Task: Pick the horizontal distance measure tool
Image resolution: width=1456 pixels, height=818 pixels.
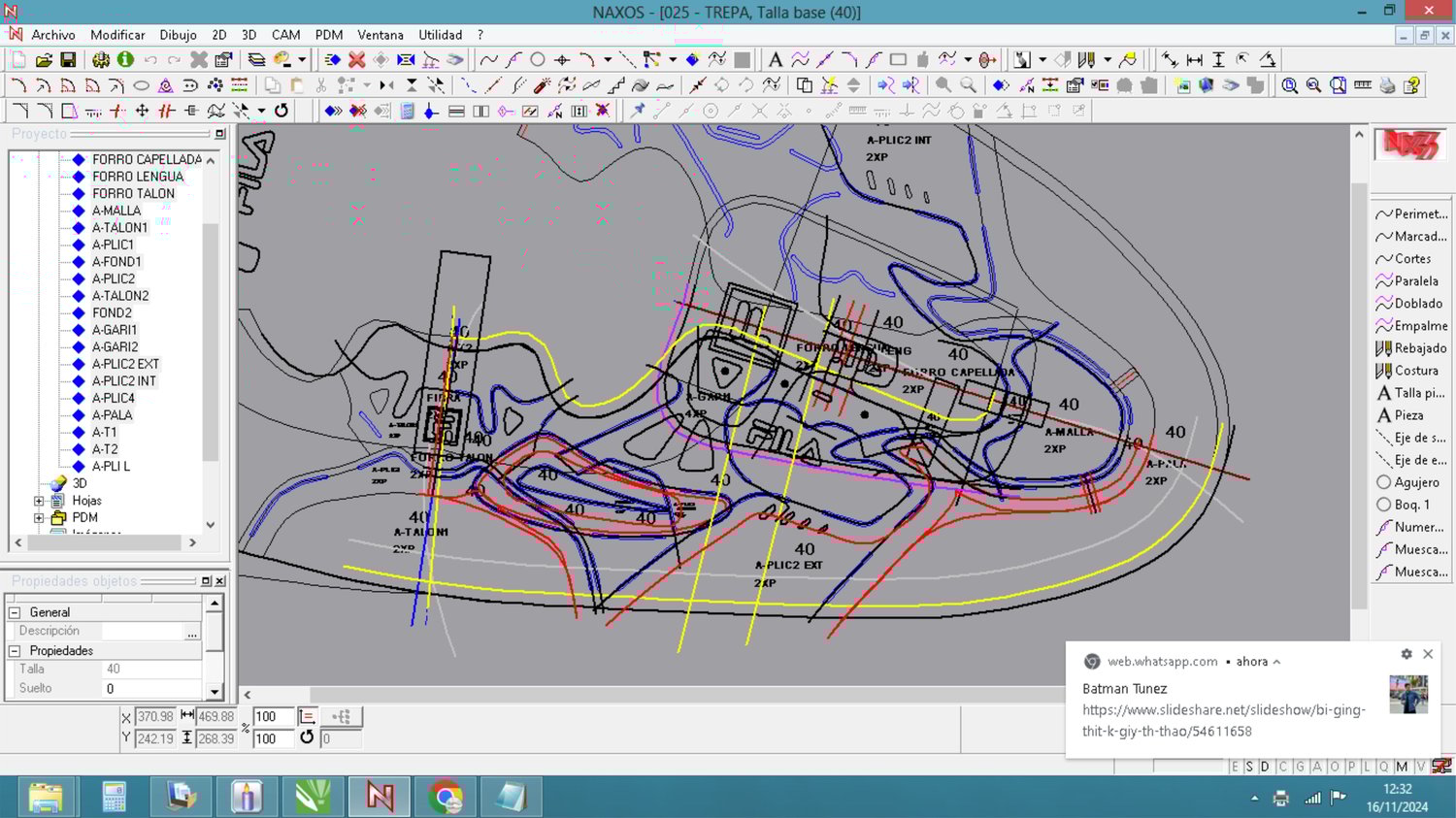Action: pyautogui.click(x=1194, y=59)
